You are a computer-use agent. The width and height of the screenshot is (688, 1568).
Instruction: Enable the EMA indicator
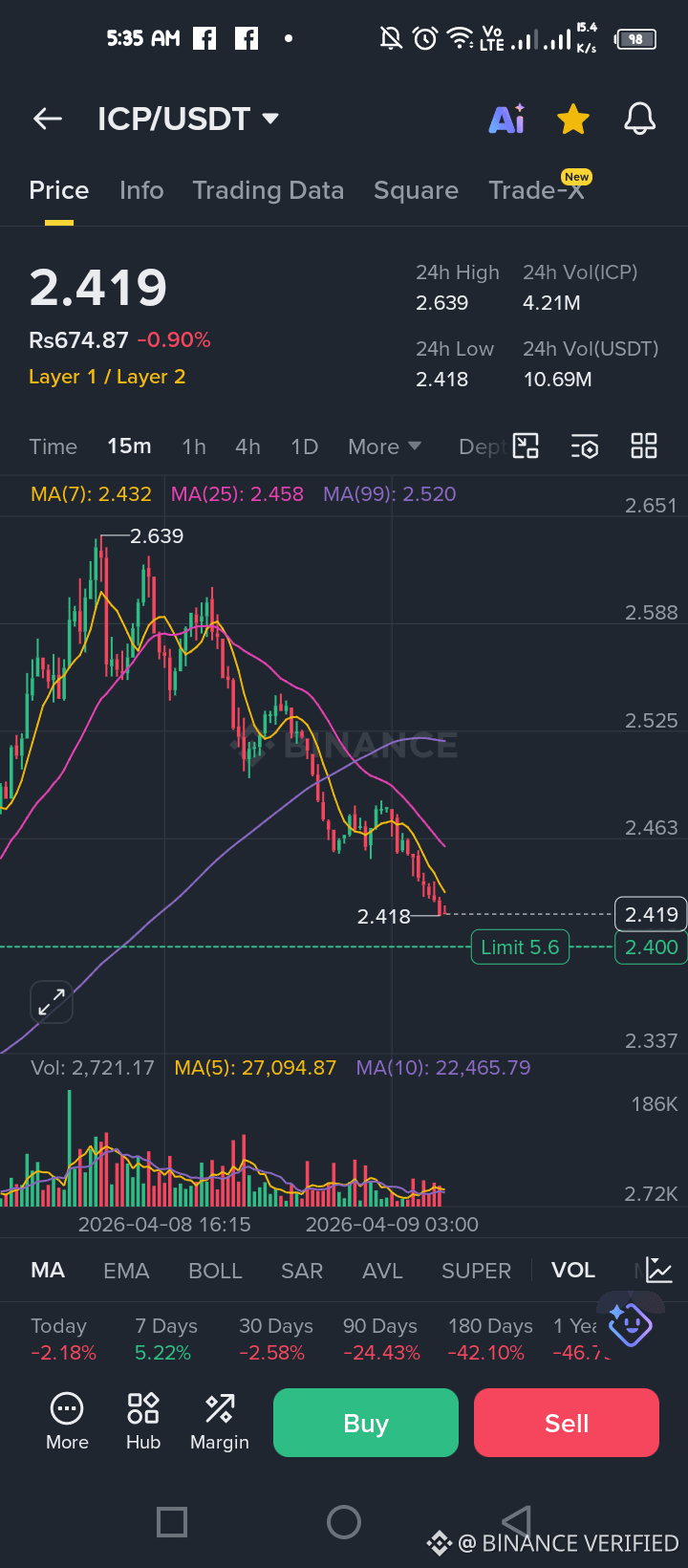point(126,1271)
